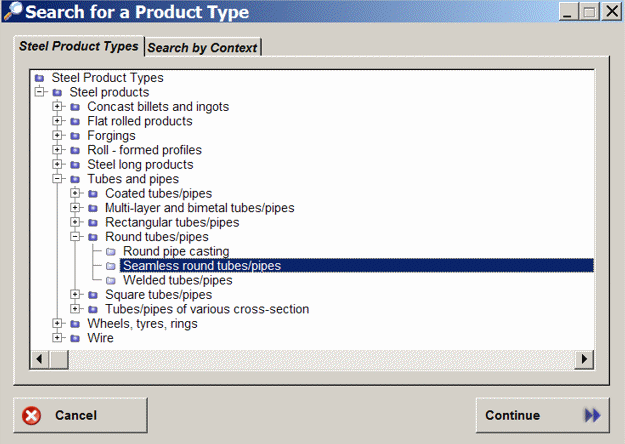
Task: Click the folder icon beside Round pipe casting
Action: (x=111, y=251)
